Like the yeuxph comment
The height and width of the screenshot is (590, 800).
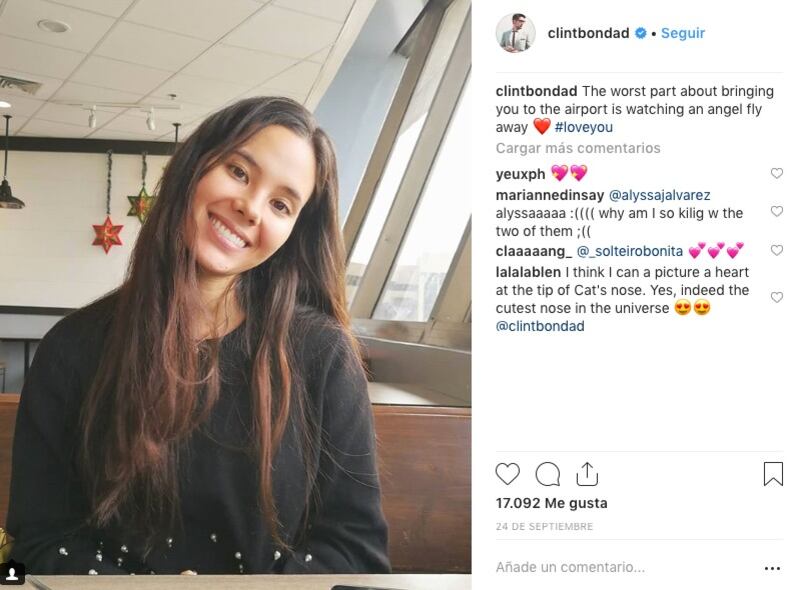[777, 173]
